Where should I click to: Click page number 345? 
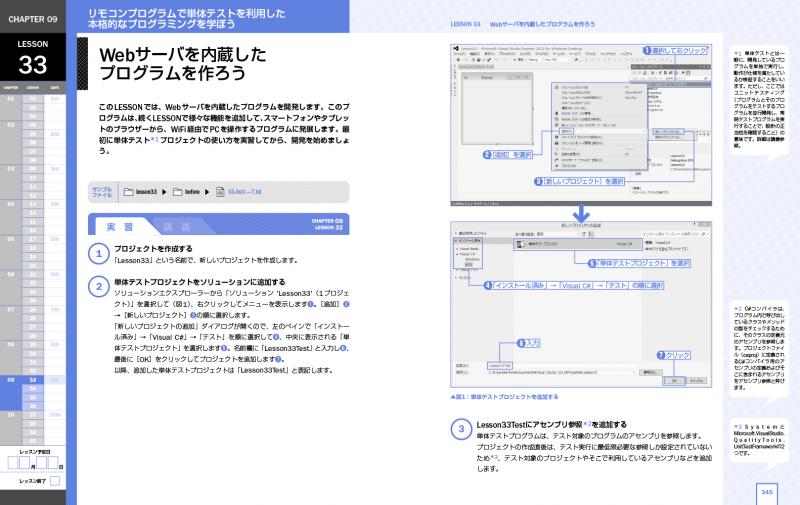[766, 492]
